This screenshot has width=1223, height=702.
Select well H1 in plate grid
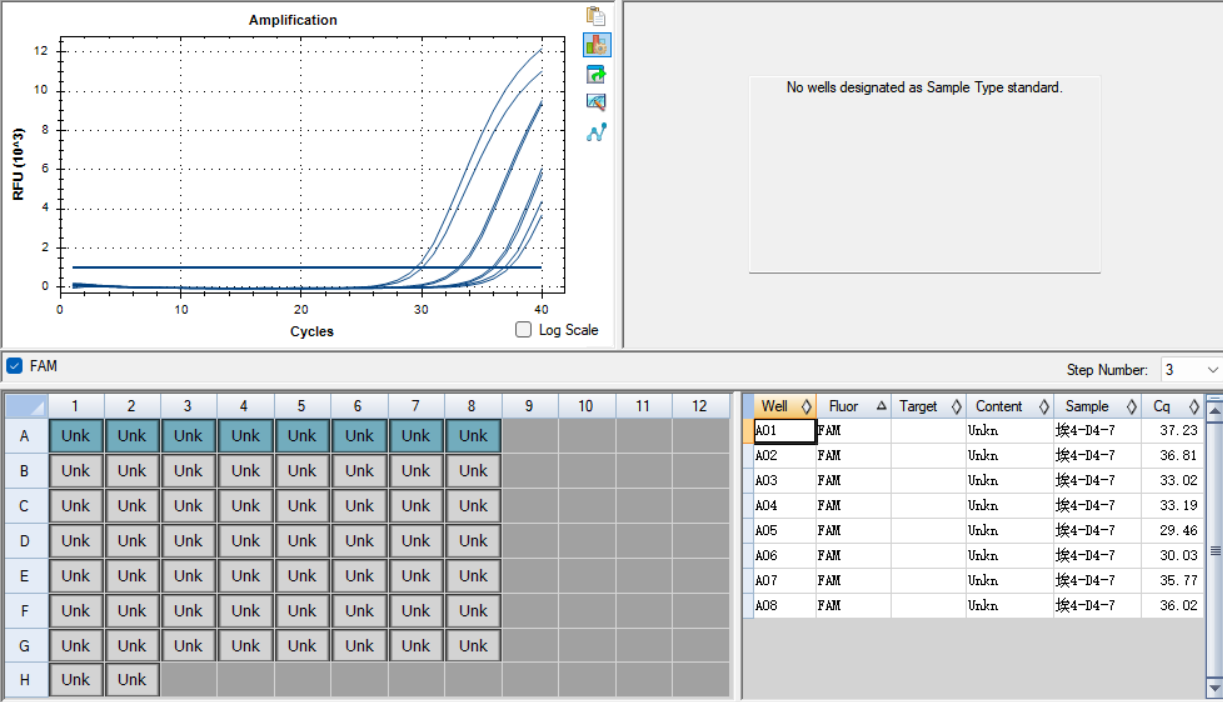(75, 679)
